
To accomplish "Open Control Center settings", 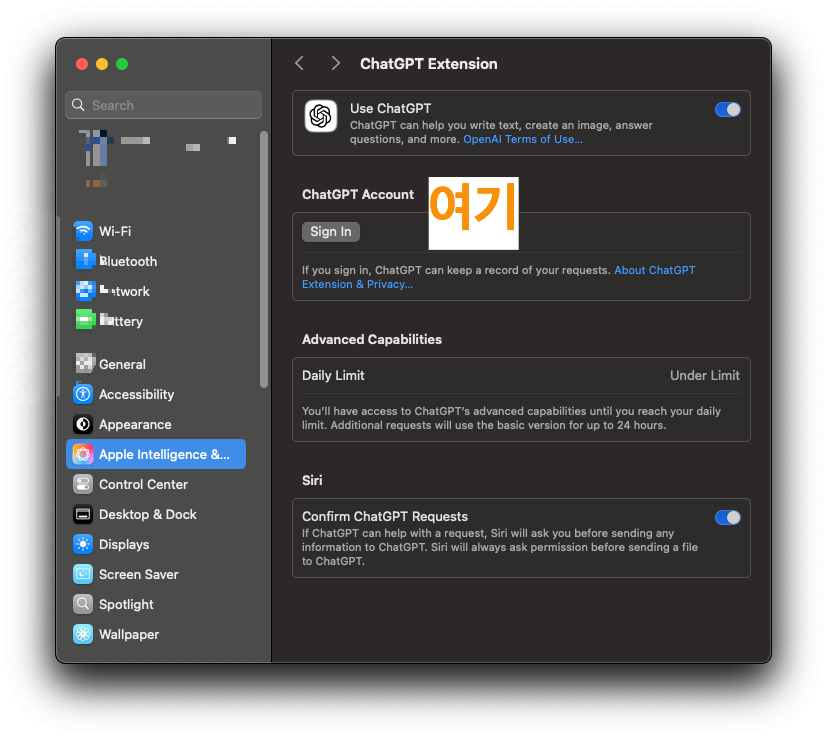I will (156, 484).
